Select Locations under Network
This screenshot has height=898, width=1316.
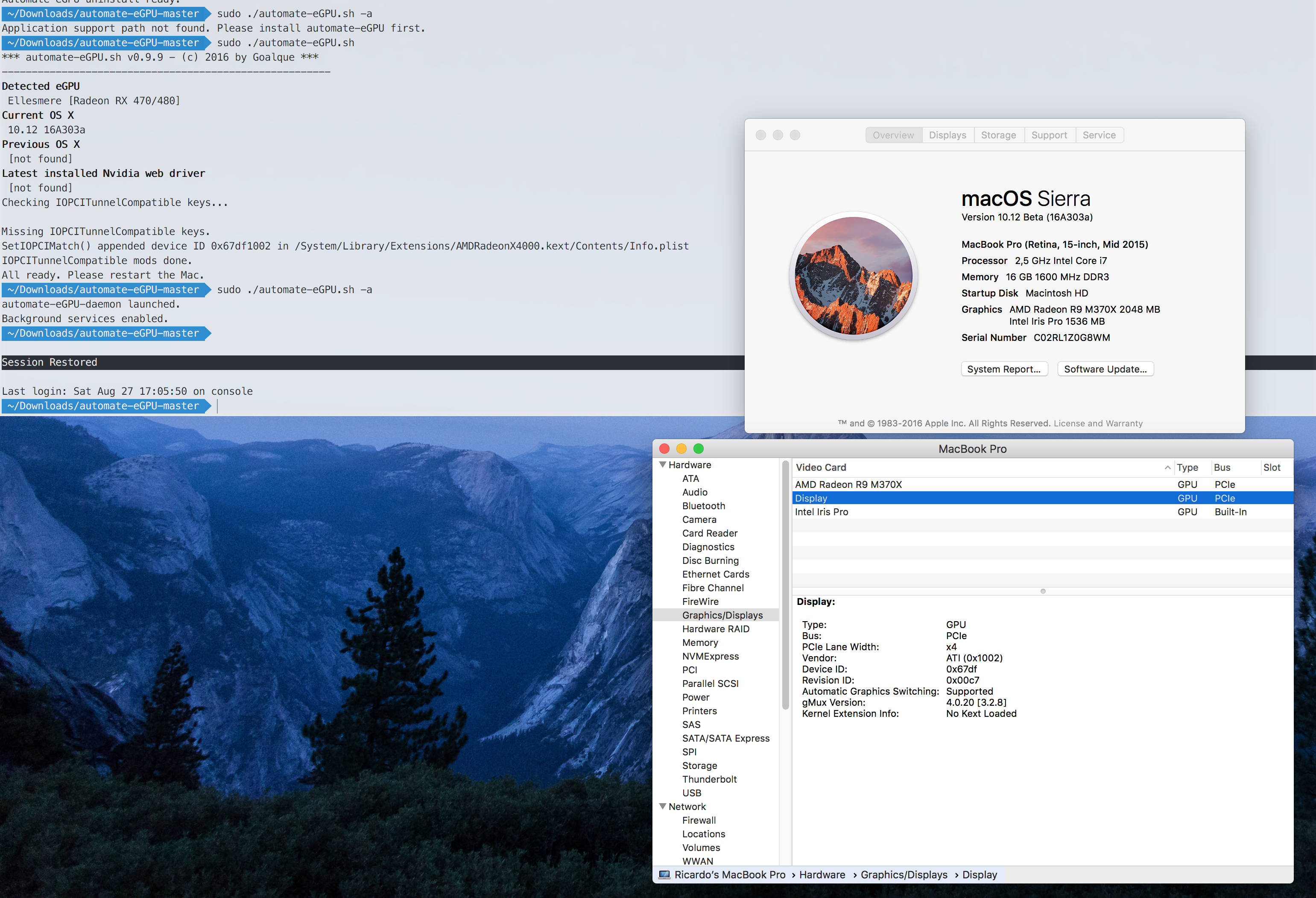[x=703, y=834]
